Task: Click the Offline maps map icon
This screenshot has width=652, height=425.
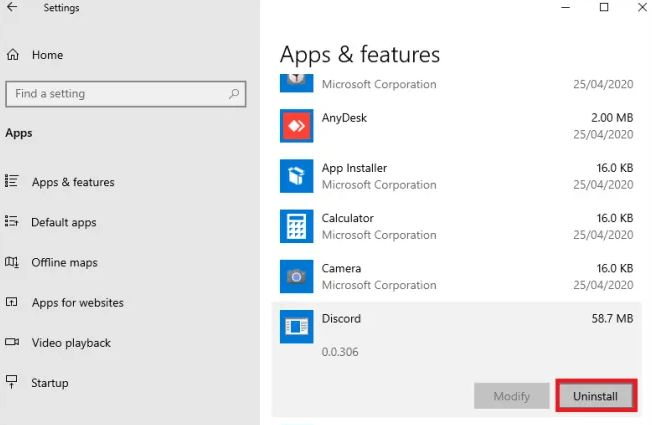Action: 12,262
